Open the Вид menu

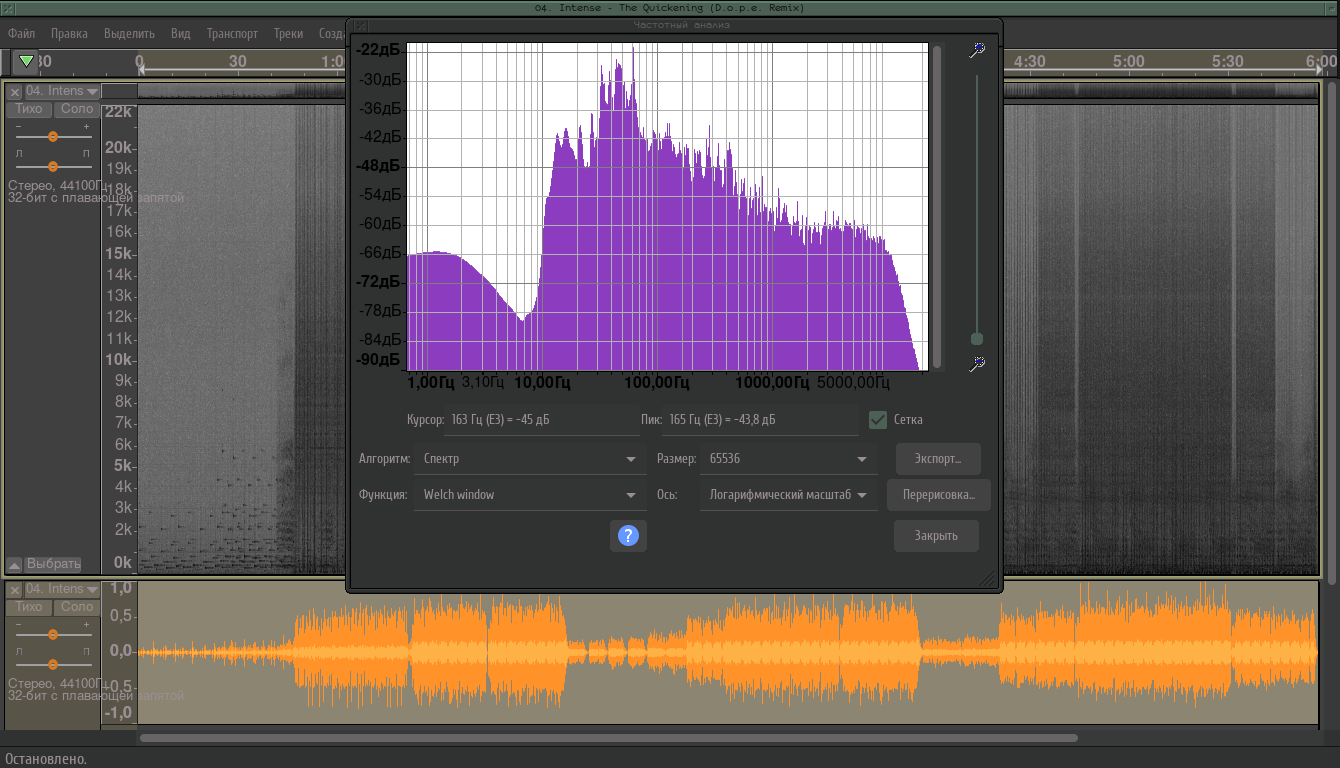pyautogui.click(x=180, y=33)
